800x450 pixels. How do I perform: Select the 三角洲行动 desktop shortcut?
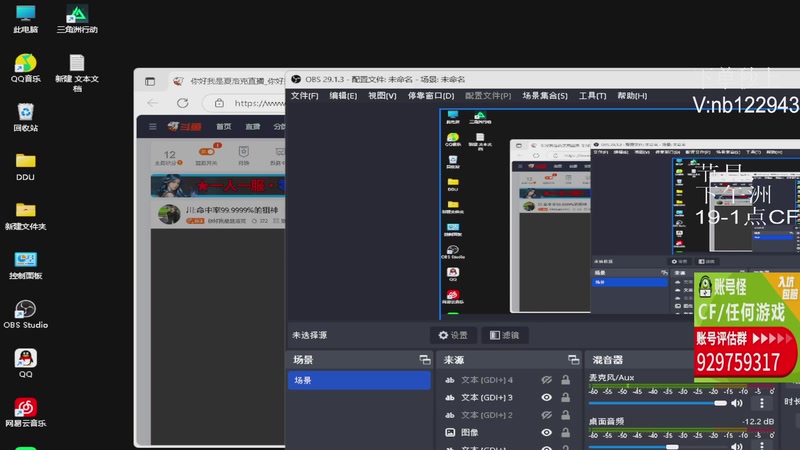pos(77,18)
